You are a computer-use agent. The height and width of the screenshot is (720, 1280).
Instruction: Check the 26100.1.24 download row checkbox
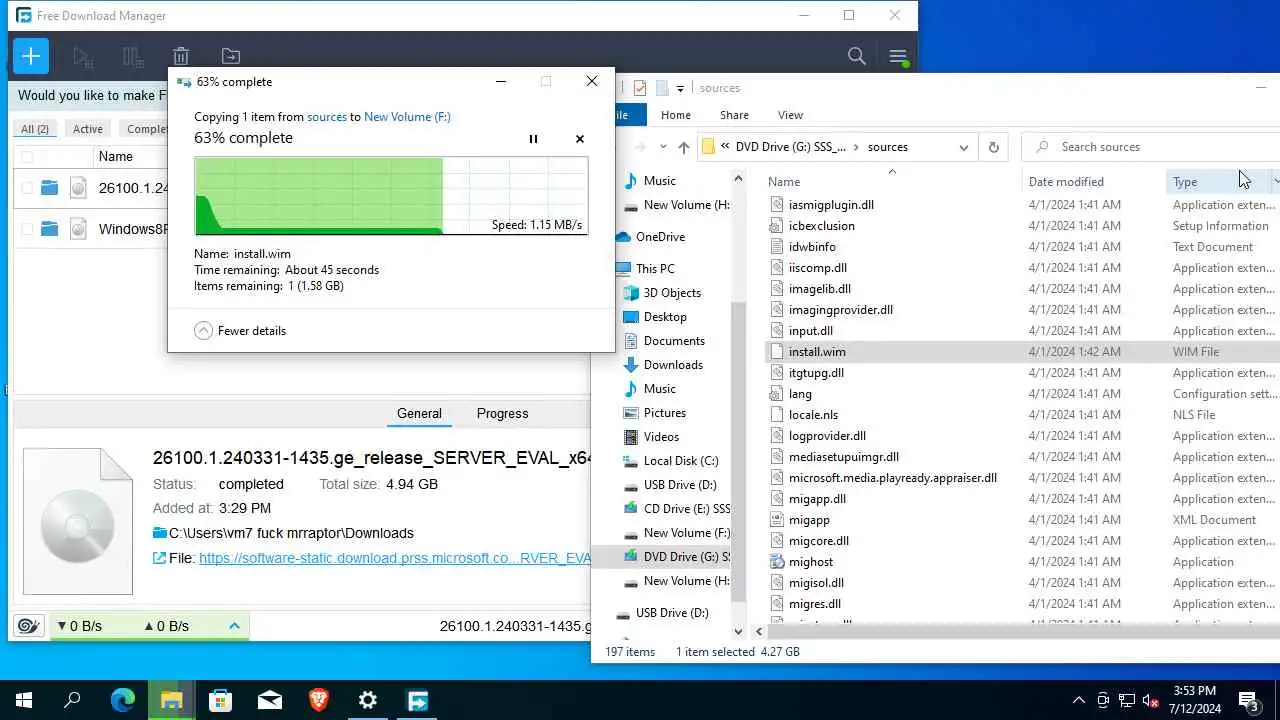27,188
